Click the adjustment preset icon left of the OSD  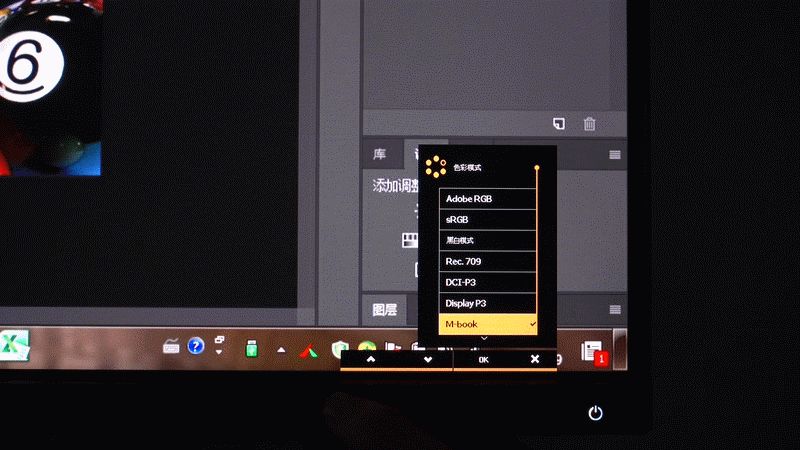click(410, 240)
